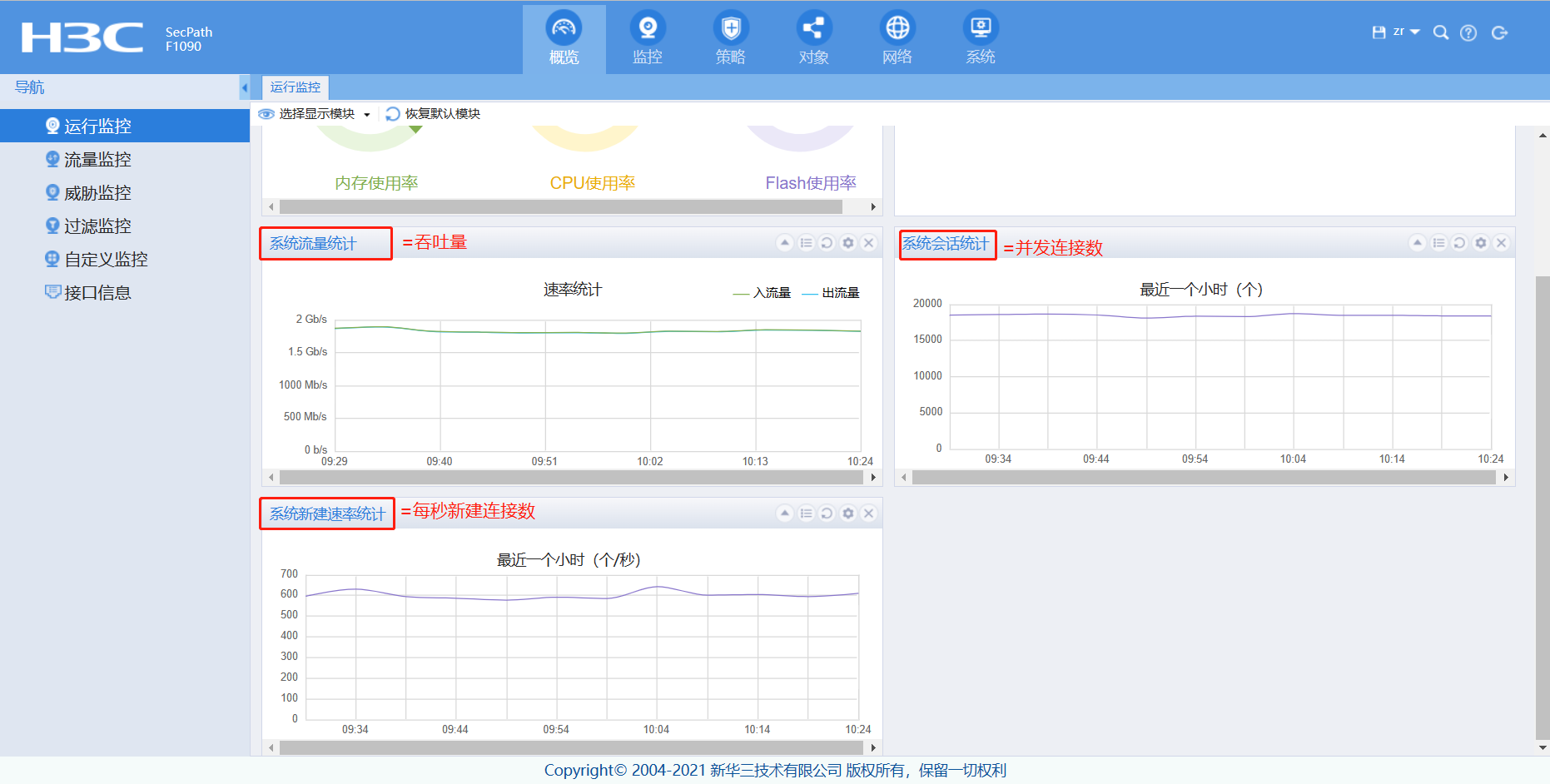The height and width of the screenshot is (784, 1550).
Task: Close the 系统流量统计 panel
Action: pyautogui.click(x=869, y=243)
